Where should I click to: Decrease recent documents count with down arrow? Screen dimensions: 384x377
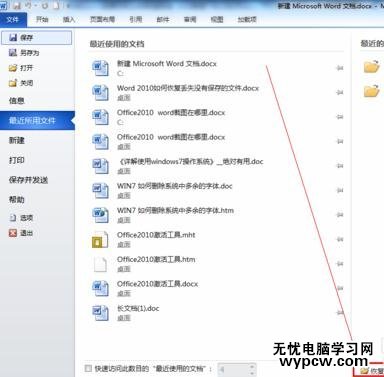[252, 372]
